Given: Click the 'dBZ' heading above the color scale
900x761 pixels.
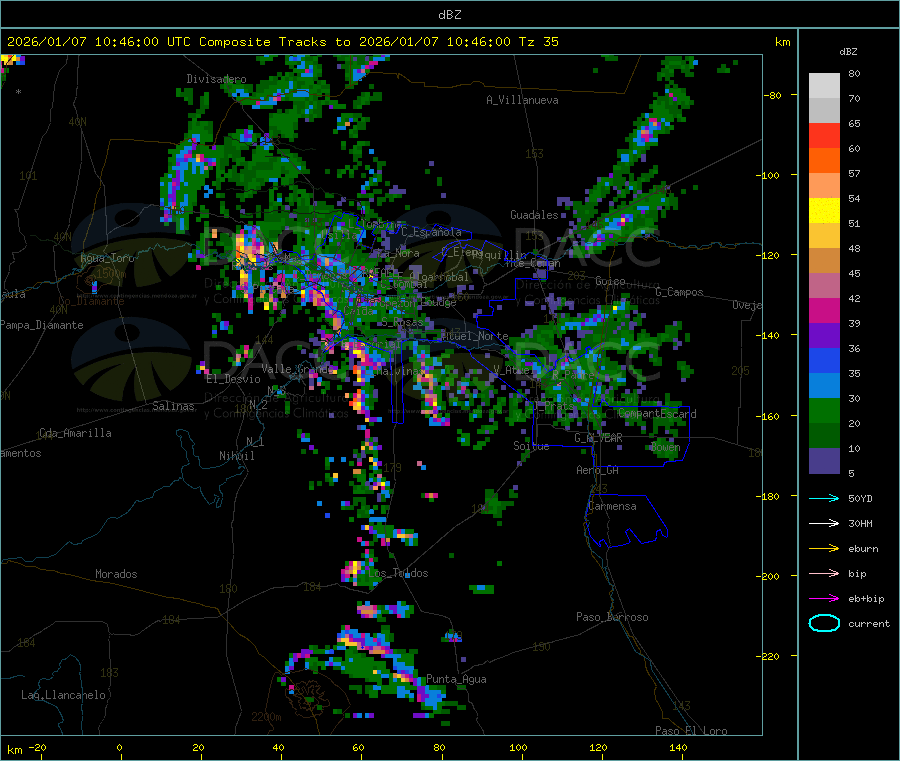Looking at the screenshot, I should click(848, 52).
